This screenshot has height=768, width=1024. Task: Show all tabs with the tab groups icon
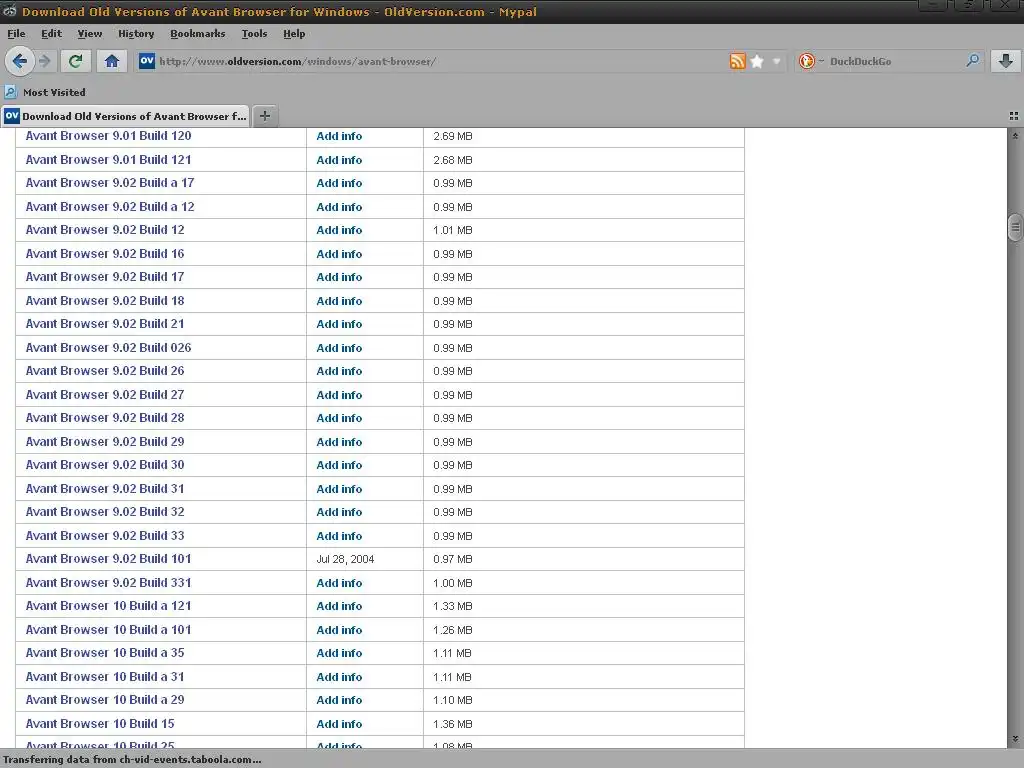[x=1014, y=116]
